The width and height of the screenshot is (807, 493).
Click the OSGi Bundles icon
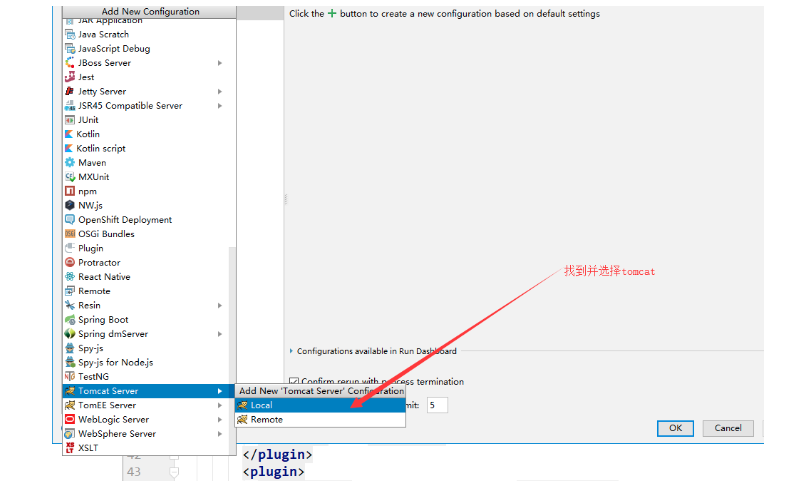point(70,234)
